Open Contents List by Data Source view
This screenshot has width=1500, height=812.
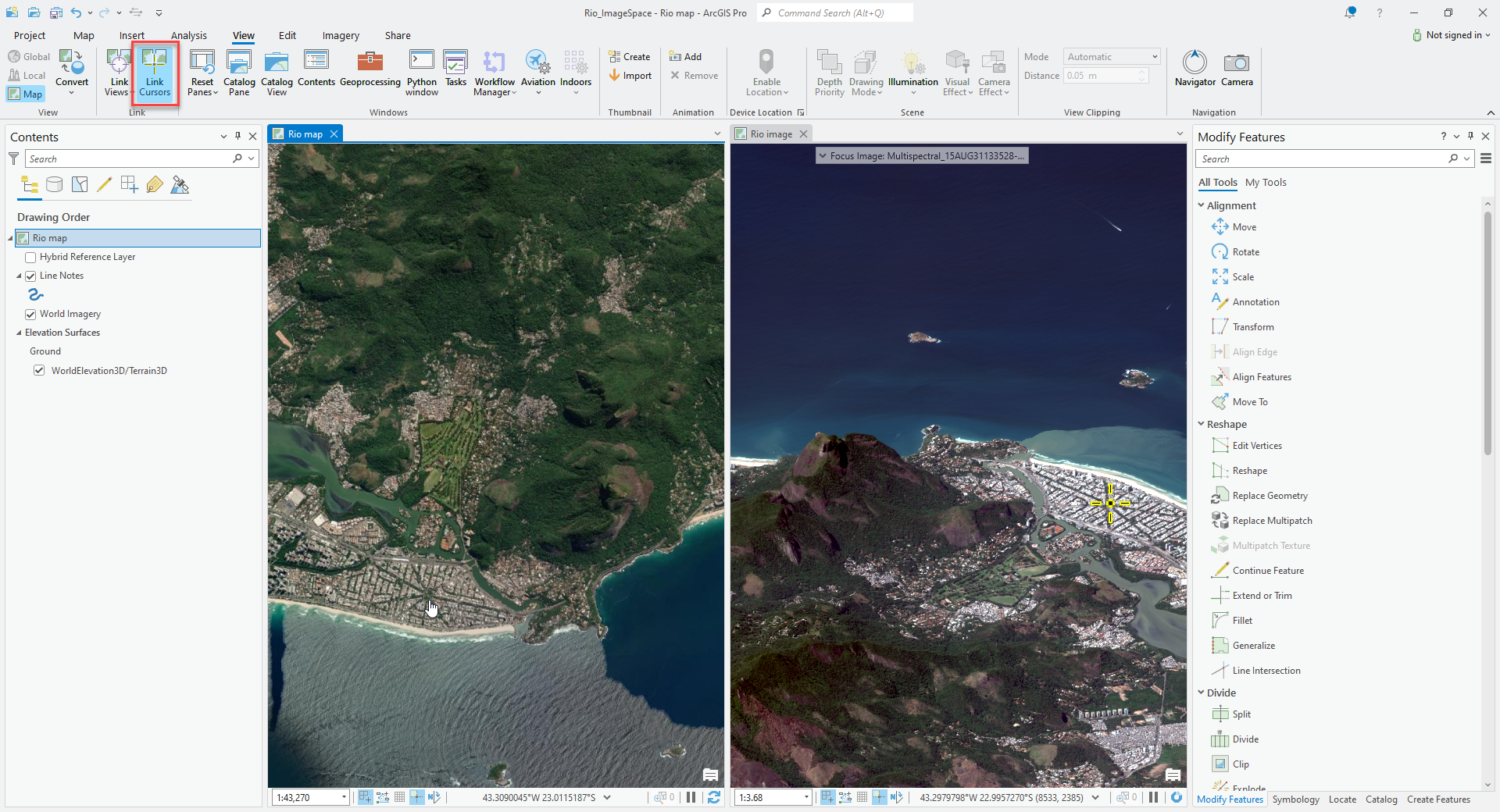(54, 184)
